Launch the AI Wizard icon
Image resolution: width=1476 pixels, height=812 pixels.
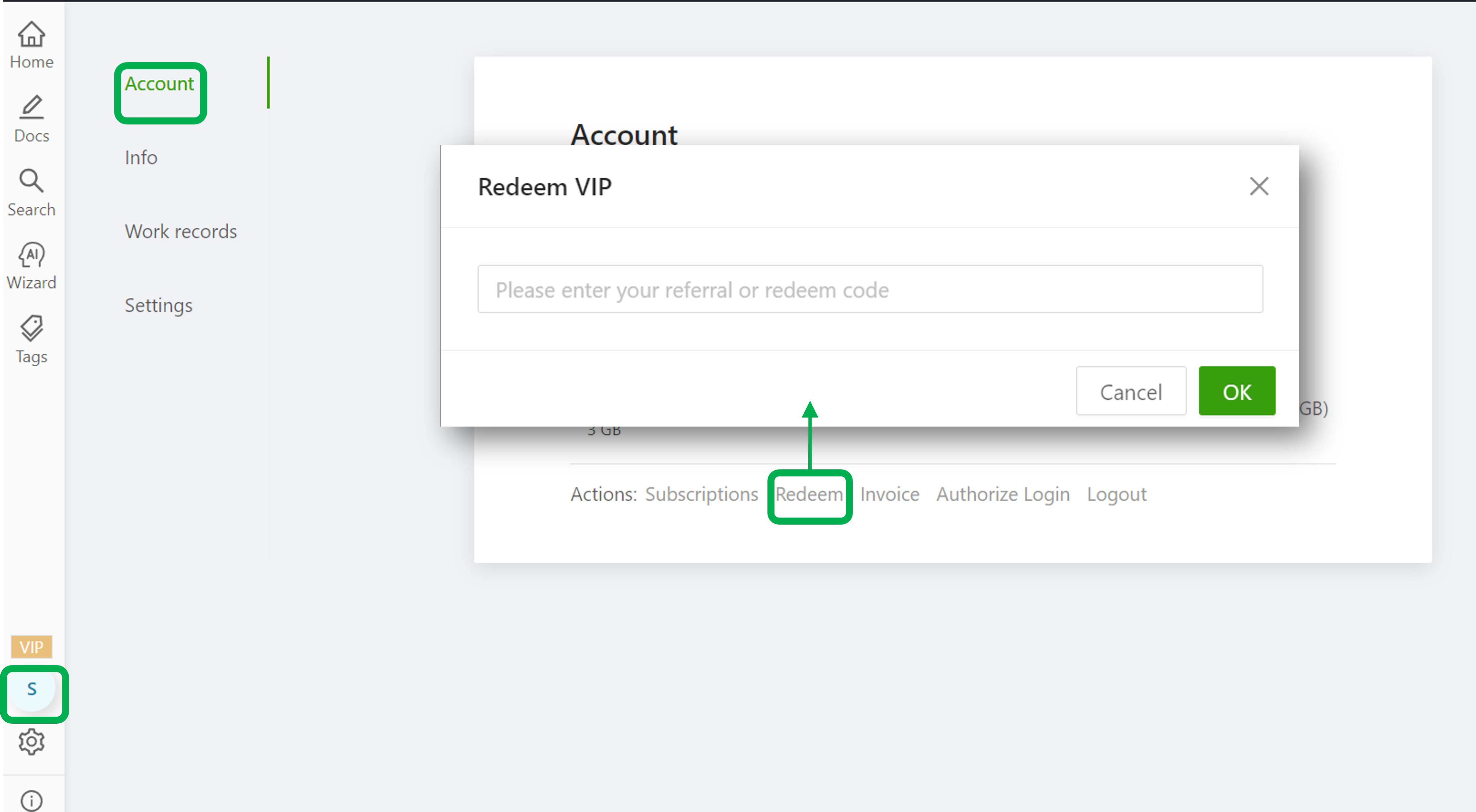31,255
